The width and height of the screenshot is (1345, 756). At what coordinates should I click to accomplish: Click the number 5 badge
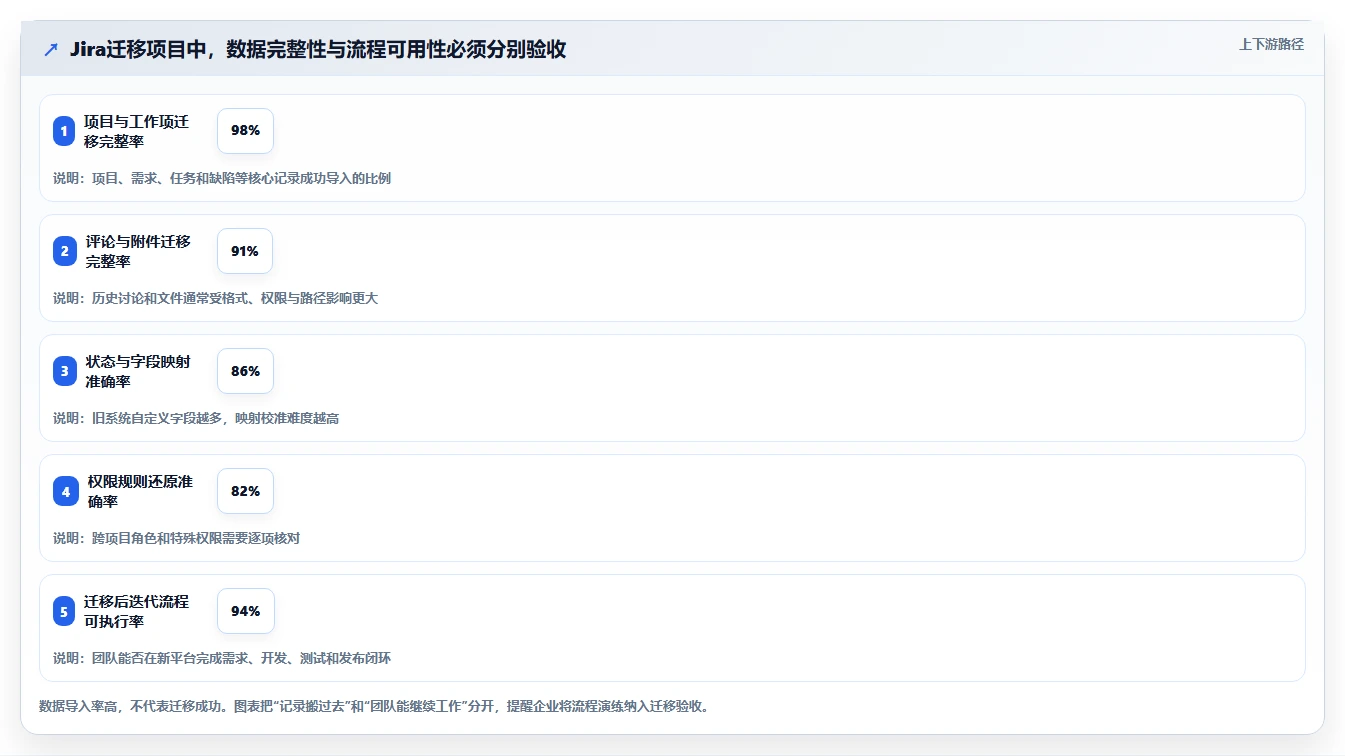(64, 611)
